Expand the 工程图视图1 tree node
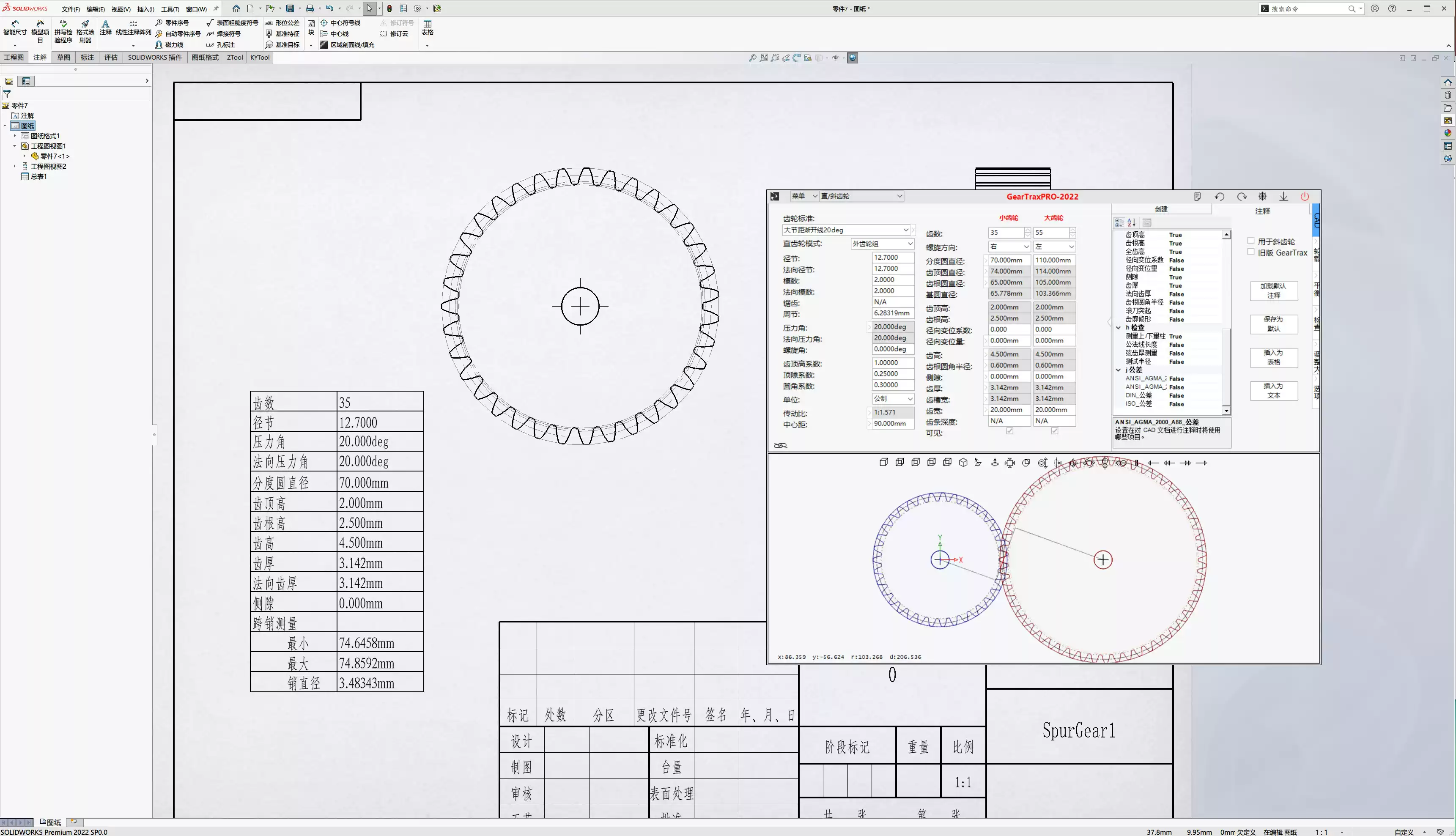This screenshot has width=1456, height=836. (x=15, y=146)
